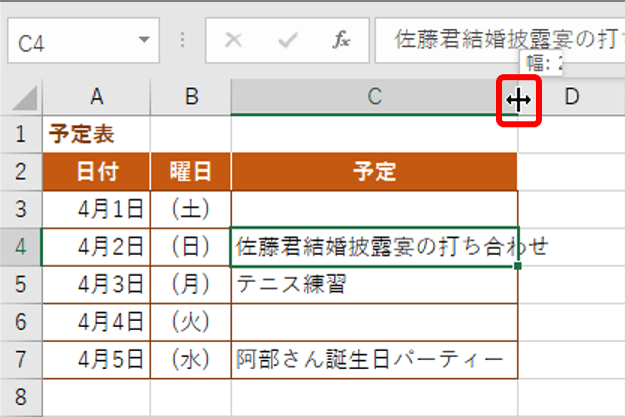Viewport: 625px width, 417px height.
Task: Open the Name Box dropdown arrow
Action: pos(144,40)
